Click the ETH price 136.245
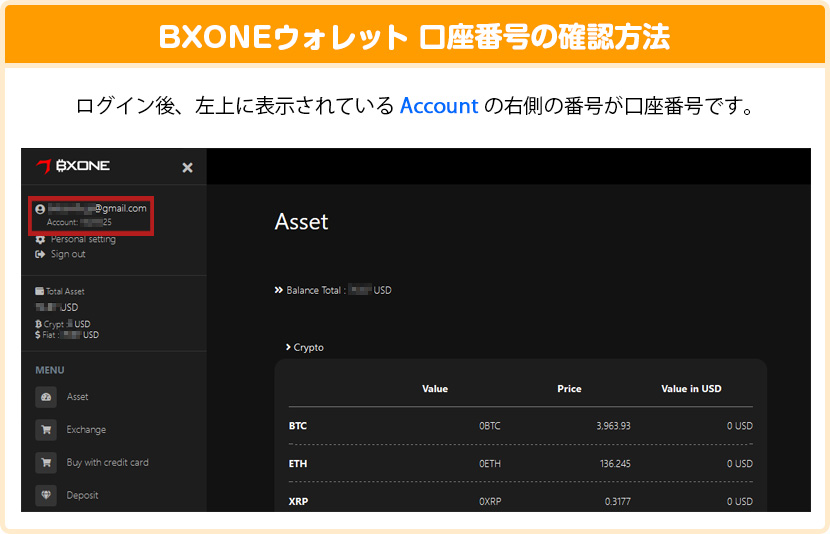The height and width of the screenshot is (534, 830). (x=615, y=464)
